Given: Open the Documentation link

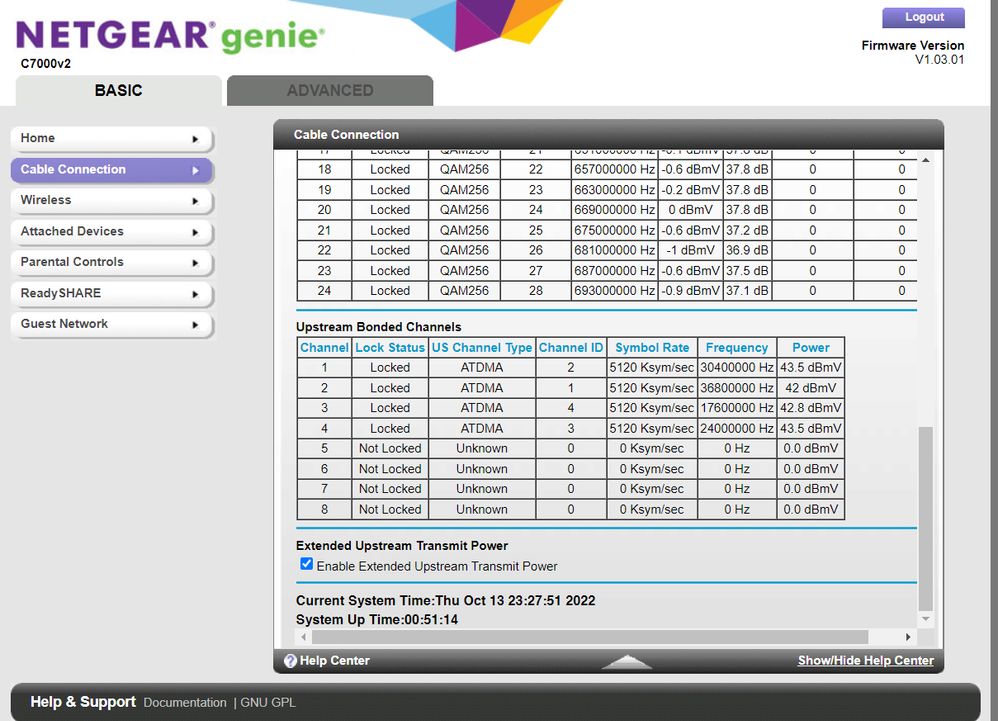Looking at the screenshot, I should [x=185, y=703].
